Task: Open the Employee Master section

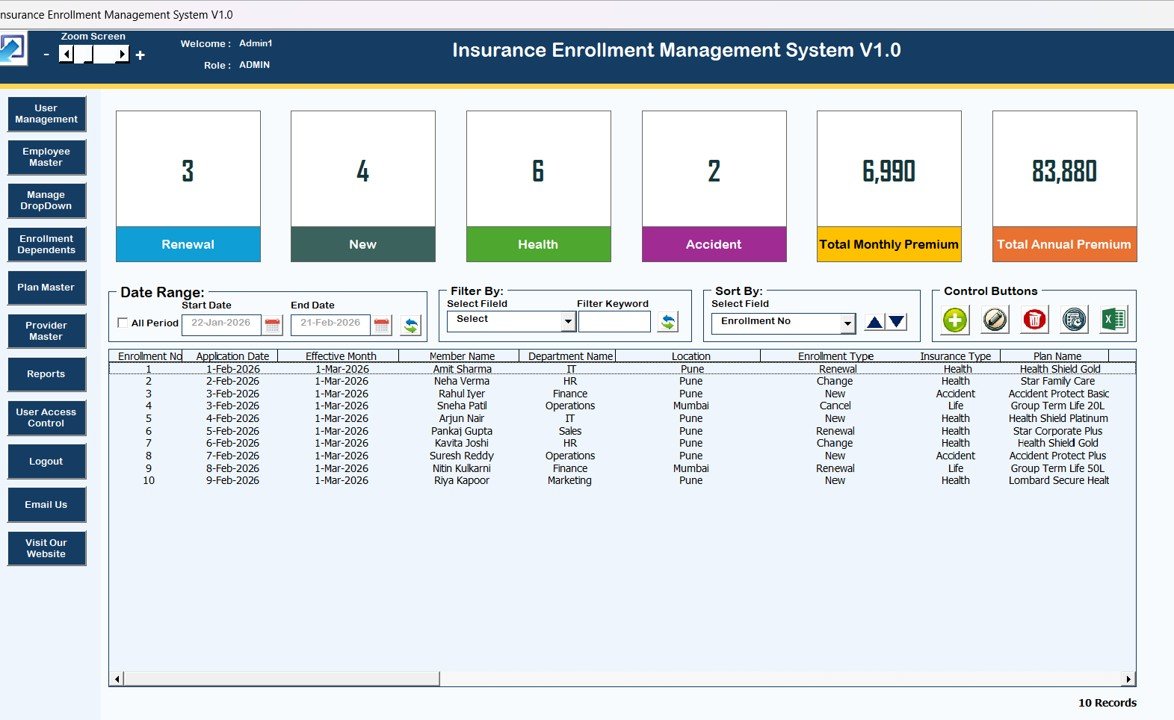Action: (46, 157)
